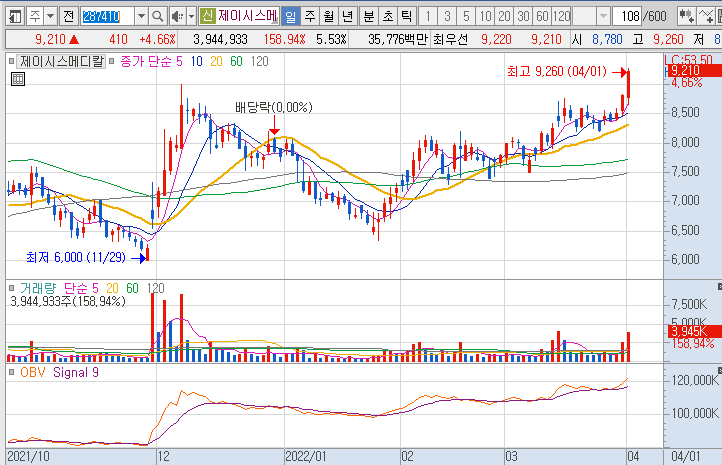Image resolution: width=722 pixels, height=465 pixels.
Task: Click the current price 9,210 in info bar
Action: (x=50, y=40)
